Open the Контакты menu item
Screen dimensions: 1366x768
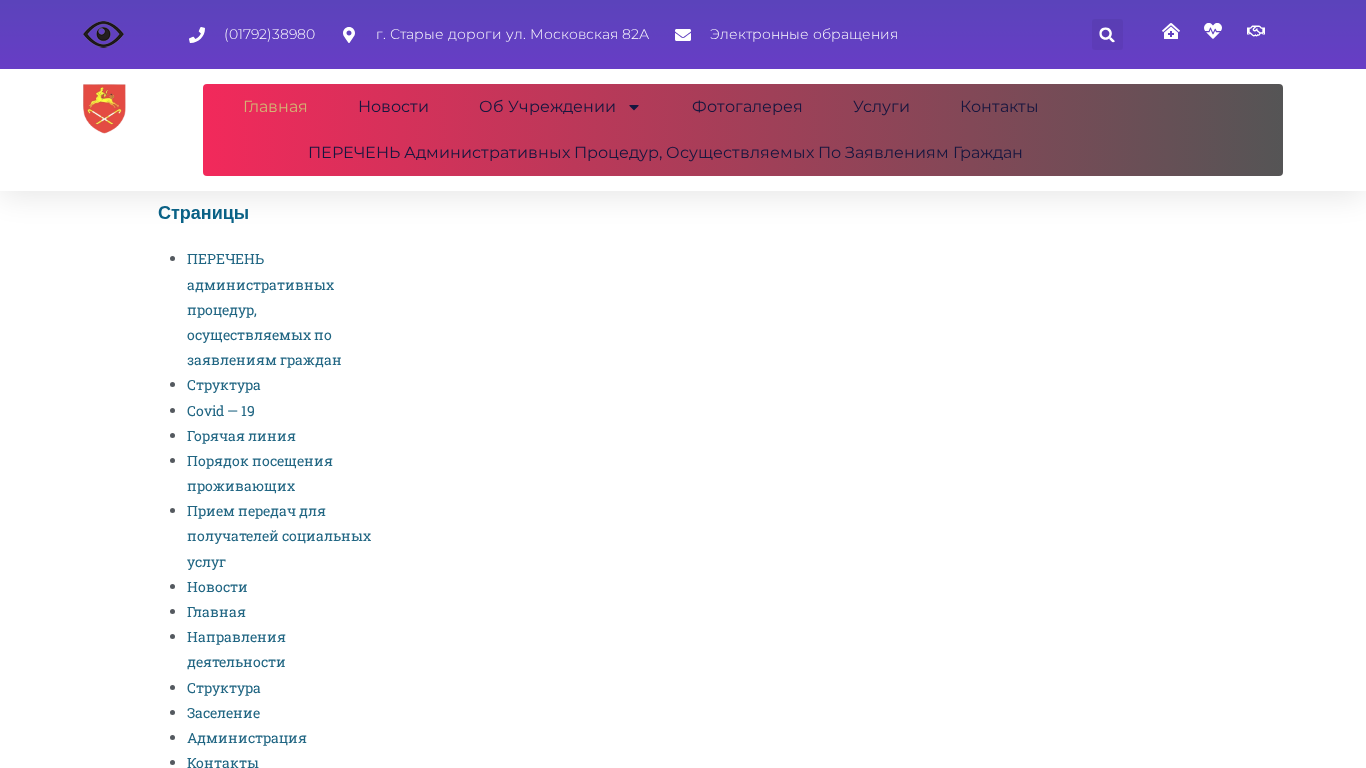point(999,107)
